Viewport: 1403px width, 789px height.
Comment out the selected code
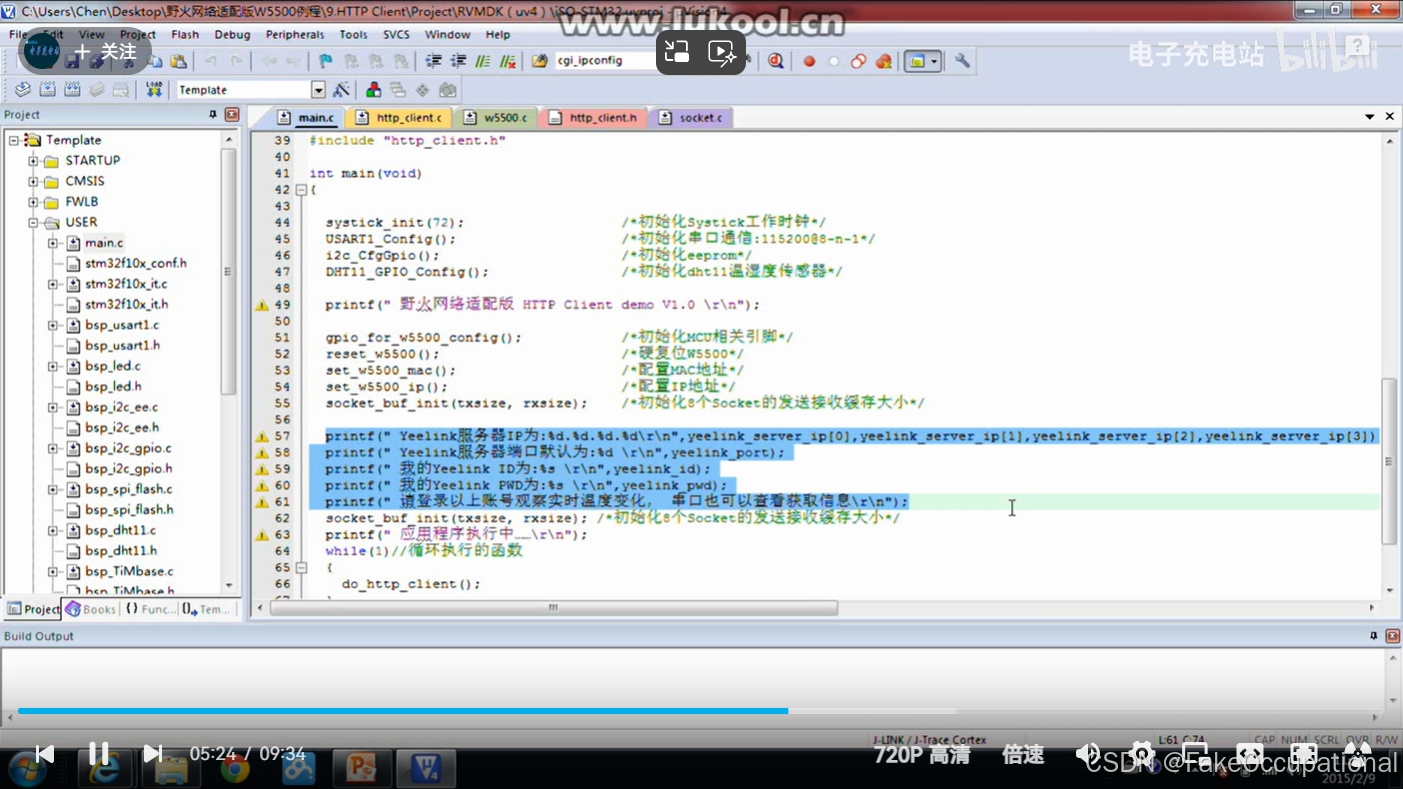[x=484, y=61]
